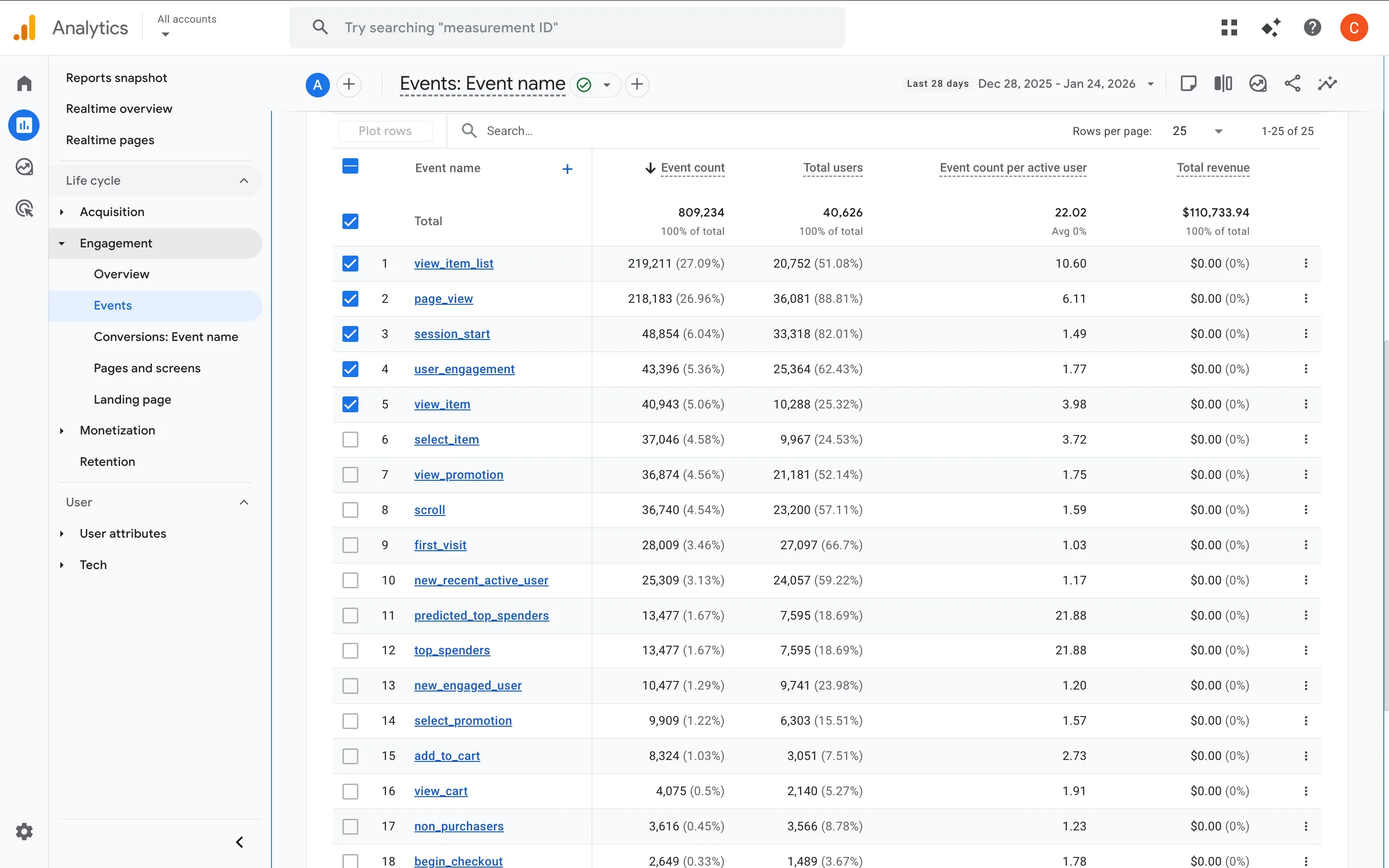Uncheck the view_item_list row checkbox
Image resolution: width=1389 pixels, height=868 pixels.
click(351, 263)
